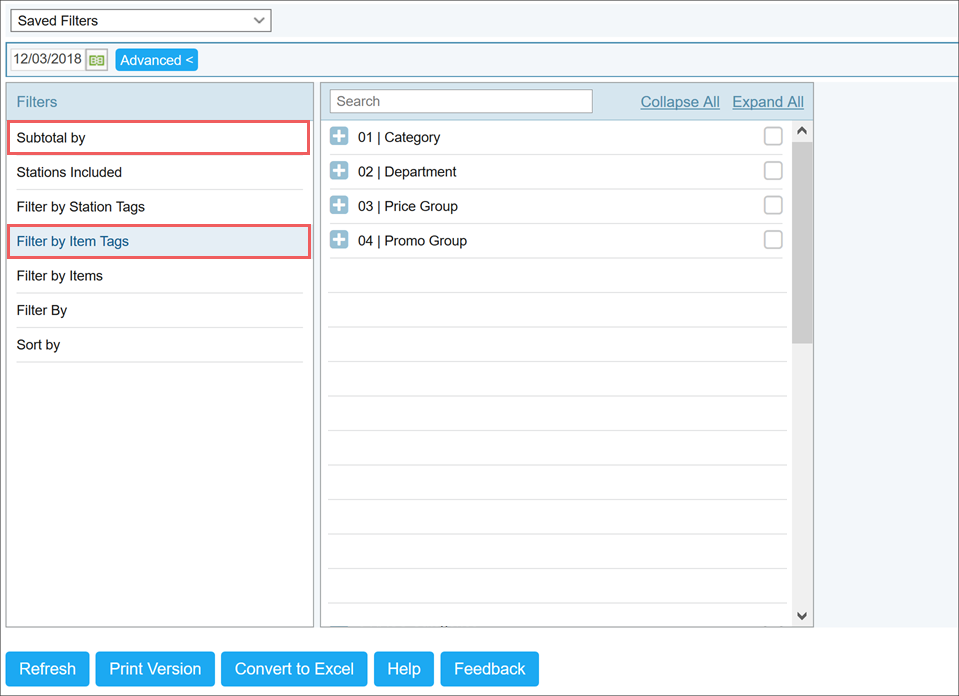Check the Category checkbox
This screenshot has height=696, width=959.
pyautogui.click(x=772, y=136)
